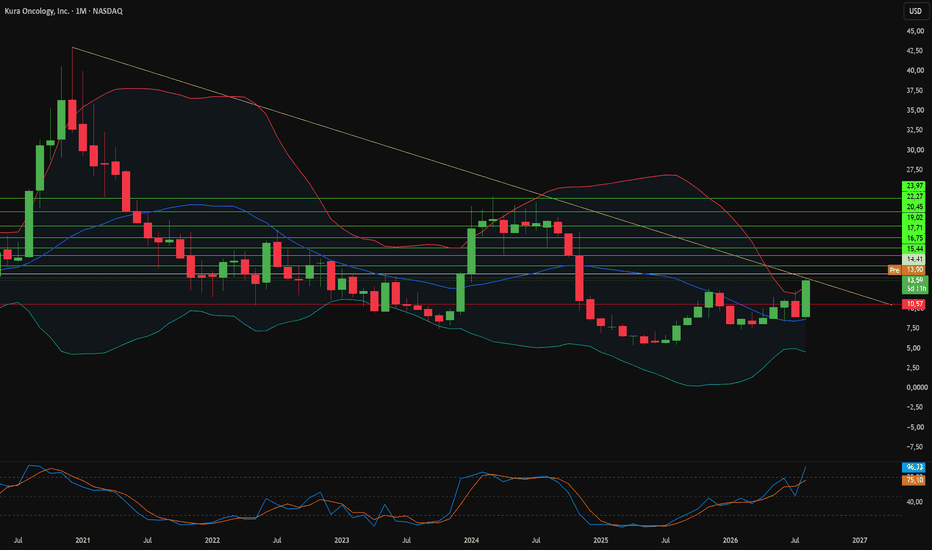Click the 13,59 current price countdown label
This screenshot has width=932, height=550.
tap(914, 284)
